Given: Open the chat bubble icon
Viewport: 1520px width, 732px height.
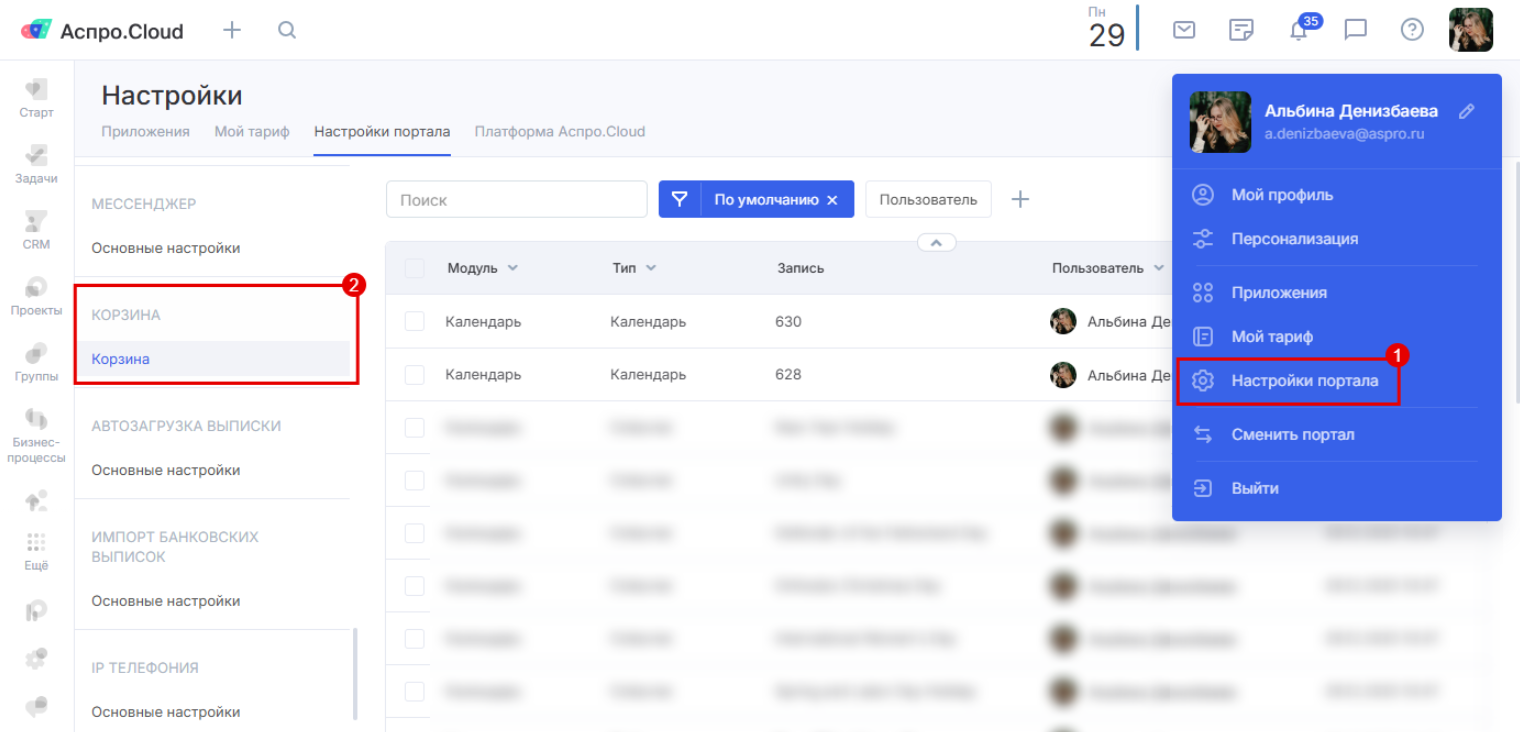Looking at the screenshot, I should (x=1355, y=30).
